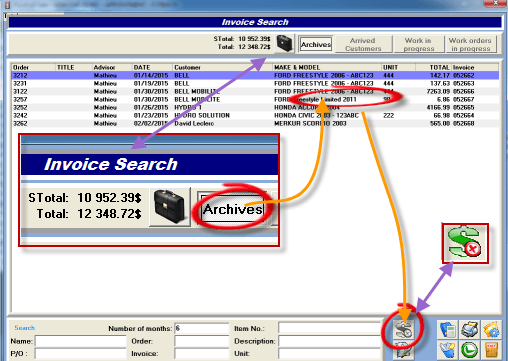Image resolution: width=508 pixels, height=361 pixels.
Task: Click the briefcase icon beside the totals
Action: tap(284, 44)
